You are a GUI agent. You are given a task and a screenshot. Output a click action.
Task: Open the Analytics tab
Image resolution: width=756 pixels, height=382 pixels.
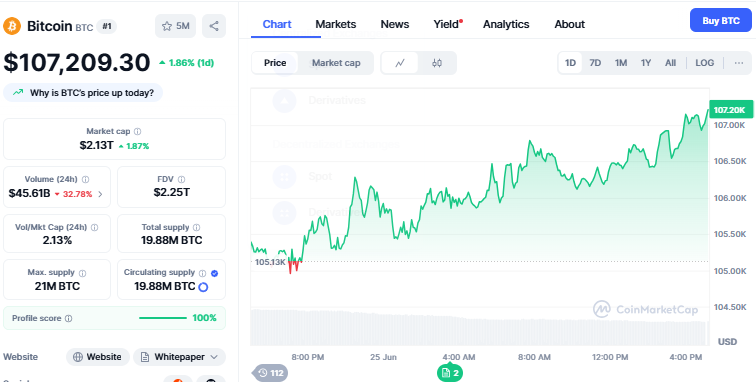[506, 24]
